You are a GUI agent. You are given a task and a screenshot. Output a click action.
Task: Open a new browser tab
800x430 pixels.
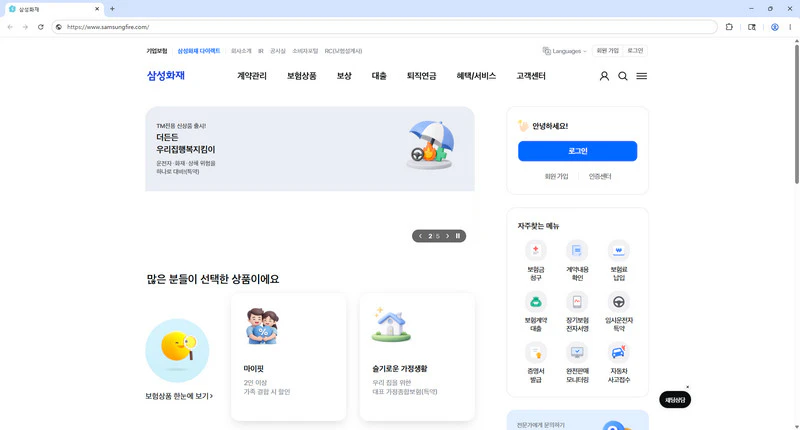pyautogui.click(x=112, y=9)
